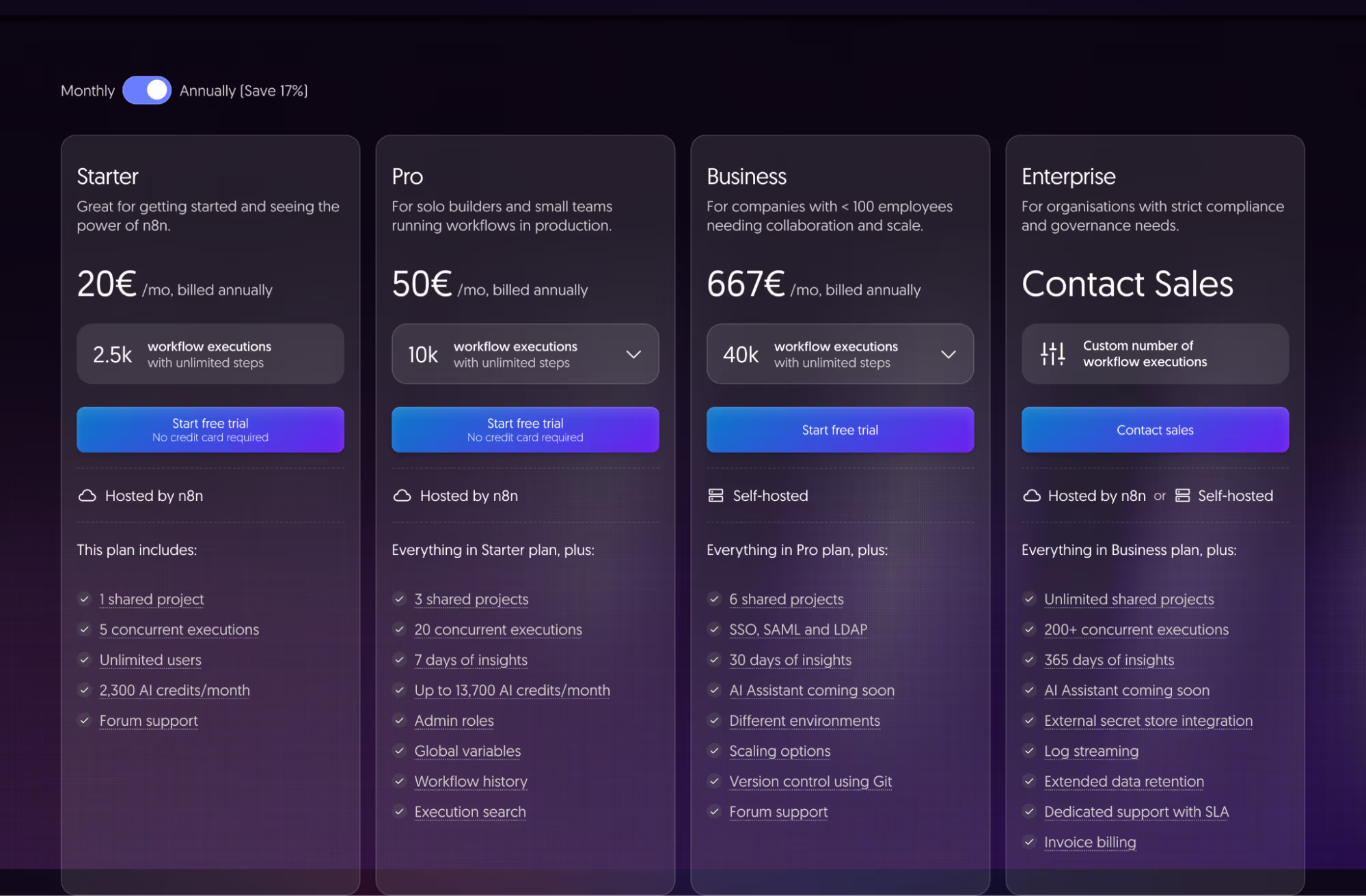Screen dimensions: 1366x896
Task: Open the 1 shared project link
Action: click(152, 599)
